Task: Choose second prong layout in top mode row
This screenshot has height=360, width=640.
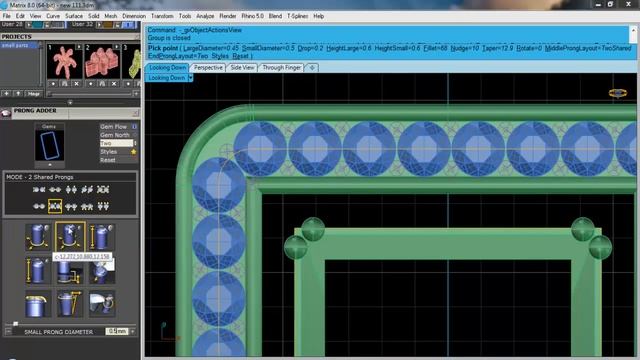Action: click(x=55, y=189)
